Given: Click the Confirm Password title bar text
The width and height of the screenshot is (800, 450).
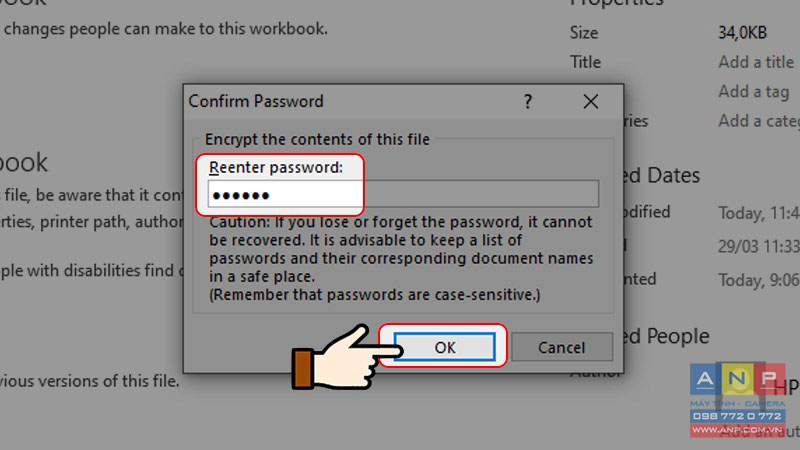Looking at the screenshot, I should (256, 102).
